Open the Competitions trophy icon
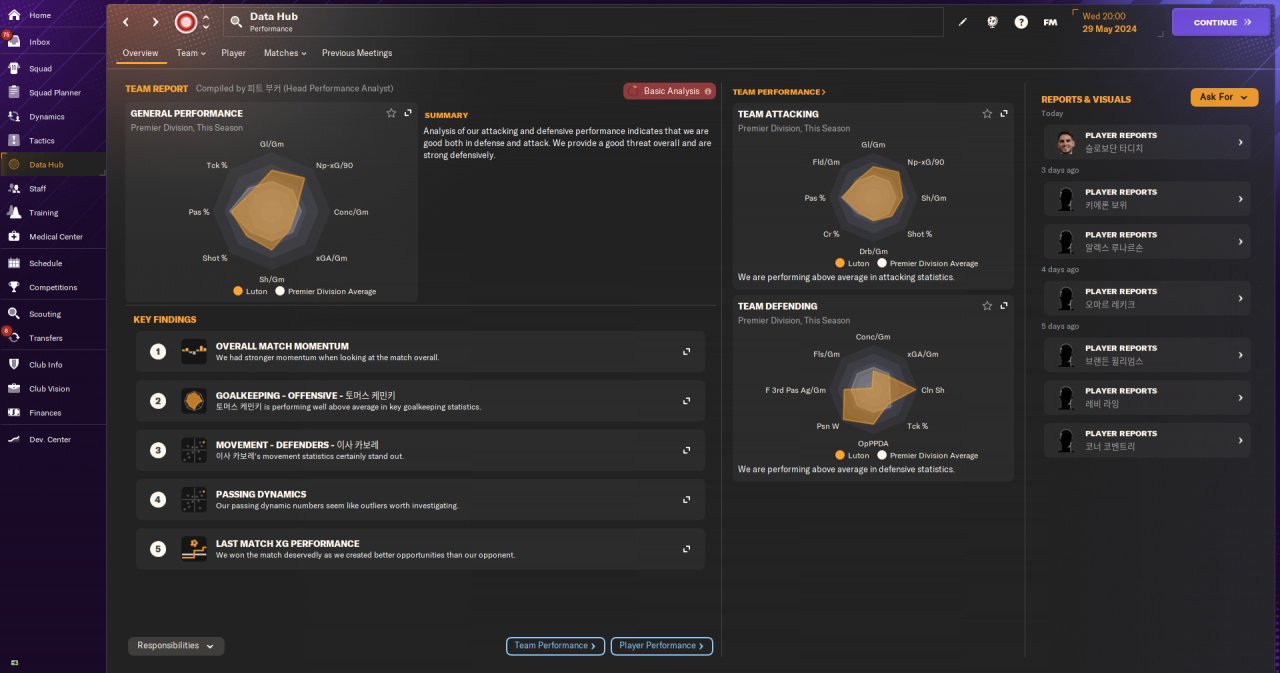This screenshot has width=1280, height=673. pyautogui.click(x=14, y=287)
